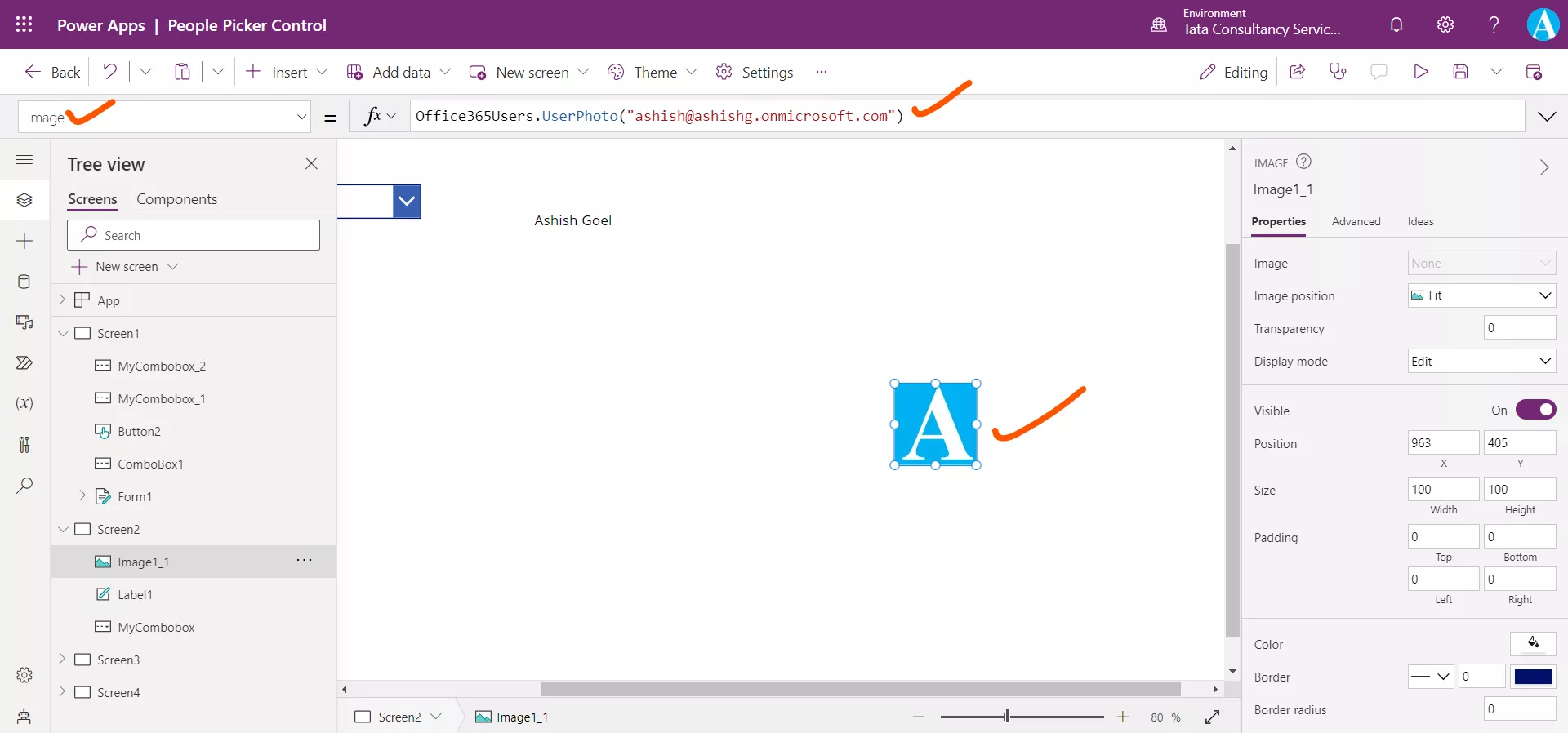Collapse the Screen1 tree node

pos(63,333)
